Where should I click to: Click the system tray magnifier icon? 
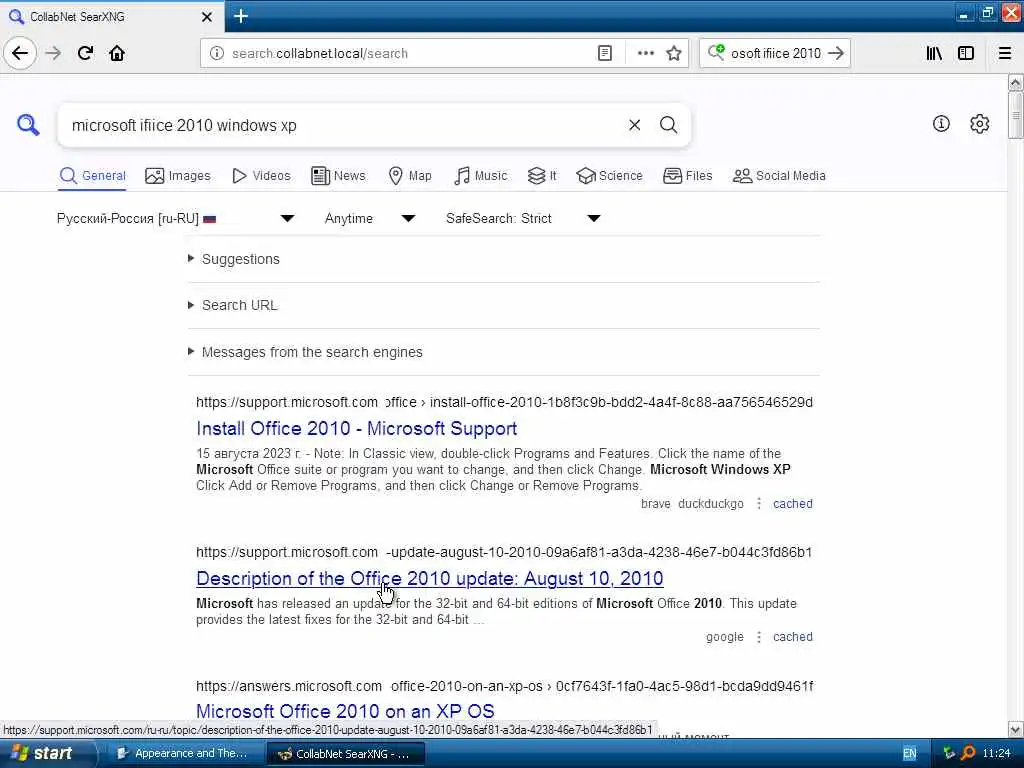tap(967, 753)
